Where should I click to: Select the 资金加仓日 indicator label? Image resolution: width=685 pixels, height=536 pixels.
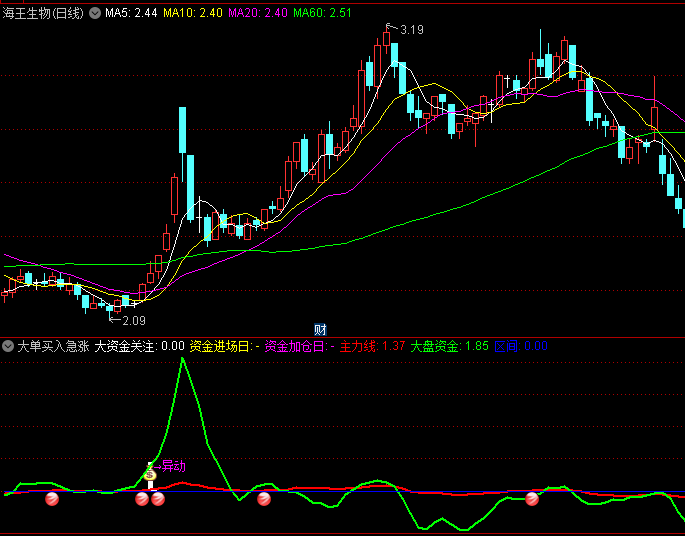click(296, 346)
